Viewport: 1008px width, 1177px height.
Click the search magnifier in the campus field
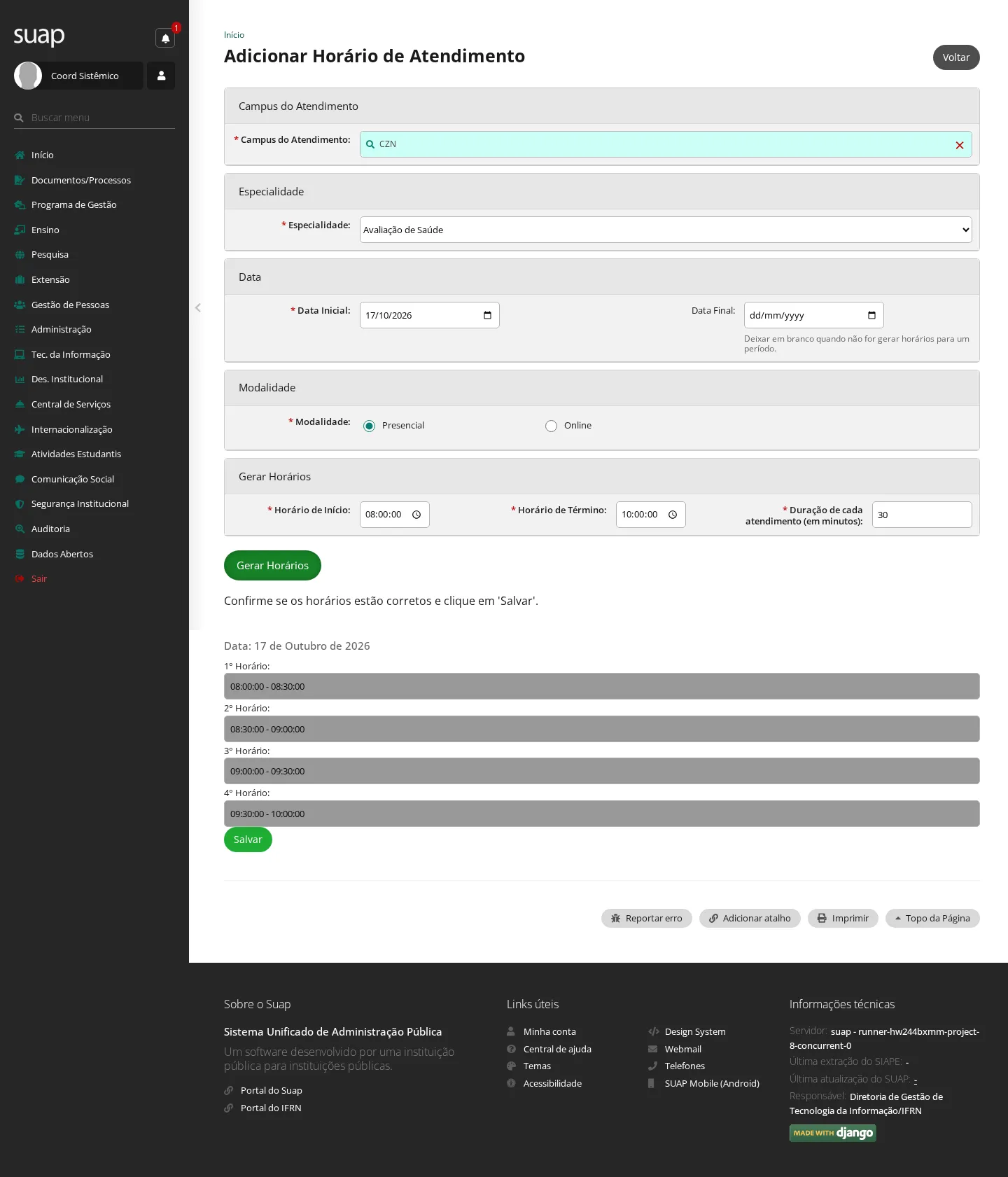click(x=370, y=144)
